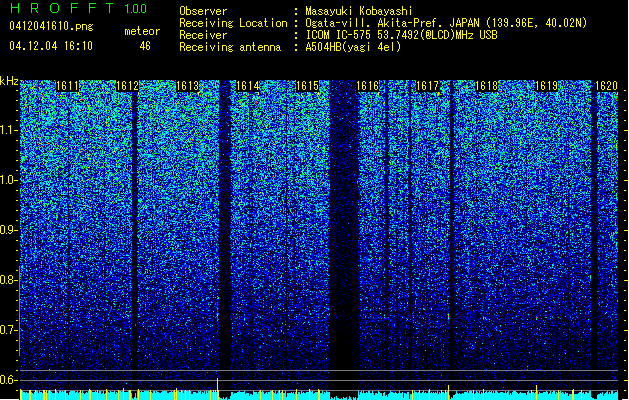The height and width of the screenshot is (400, 629).
Task: Click the meteor count value 46
Action: click(145, 46)
